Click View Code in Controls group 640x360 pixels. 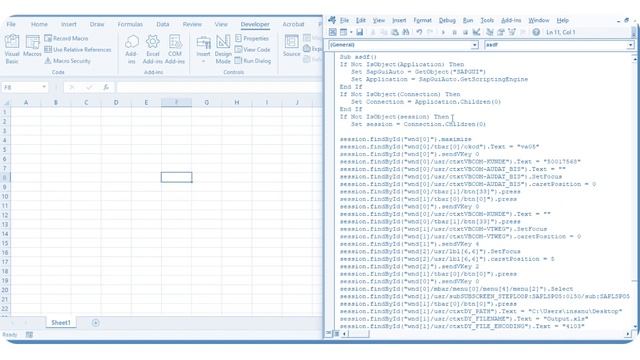click(252, 50)
